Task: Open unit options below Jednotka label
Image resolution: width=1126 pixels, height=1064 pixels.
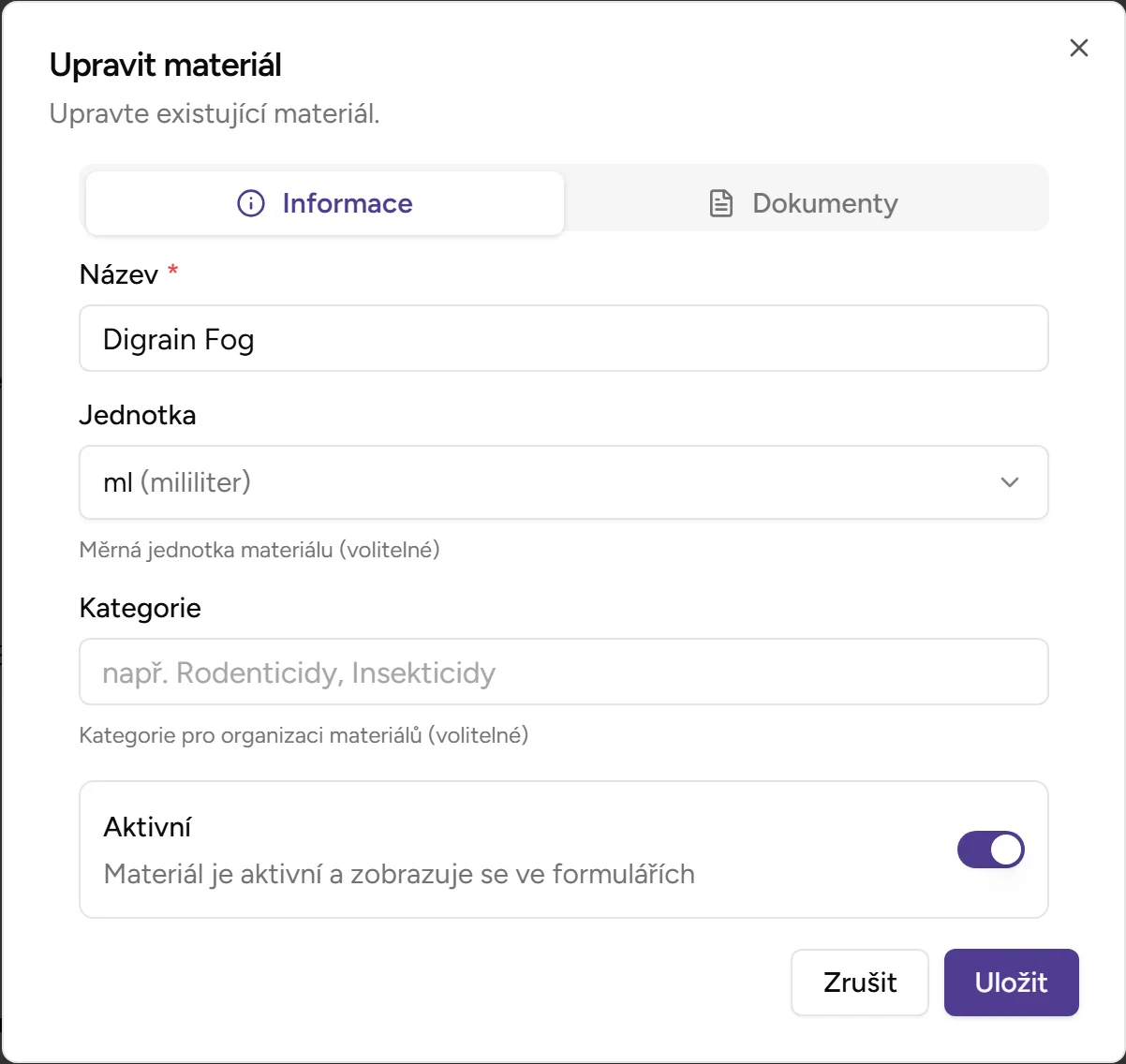Action: (x=563, y=482)
